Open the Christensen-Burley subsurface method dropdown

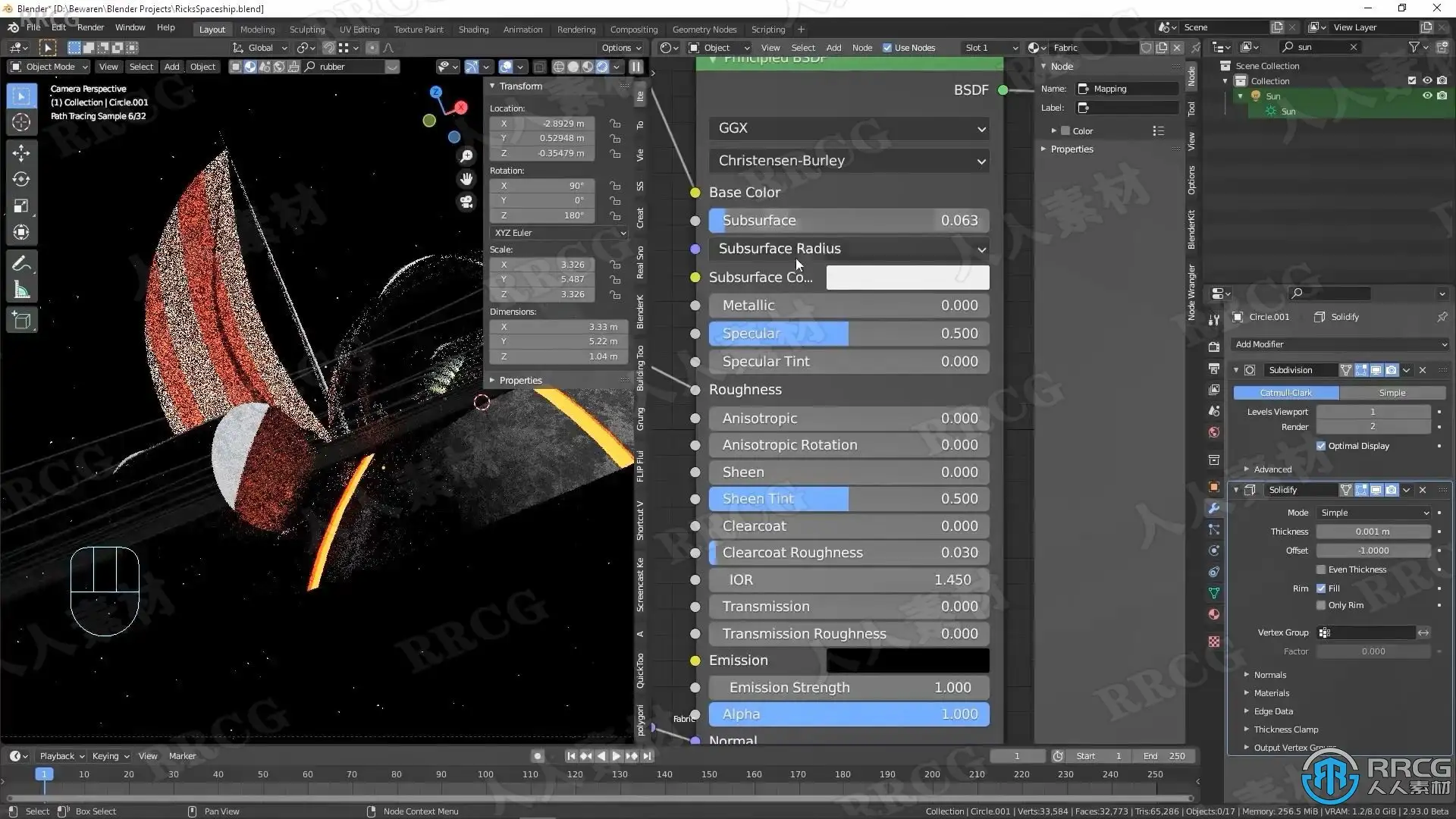tap(849, 161)
